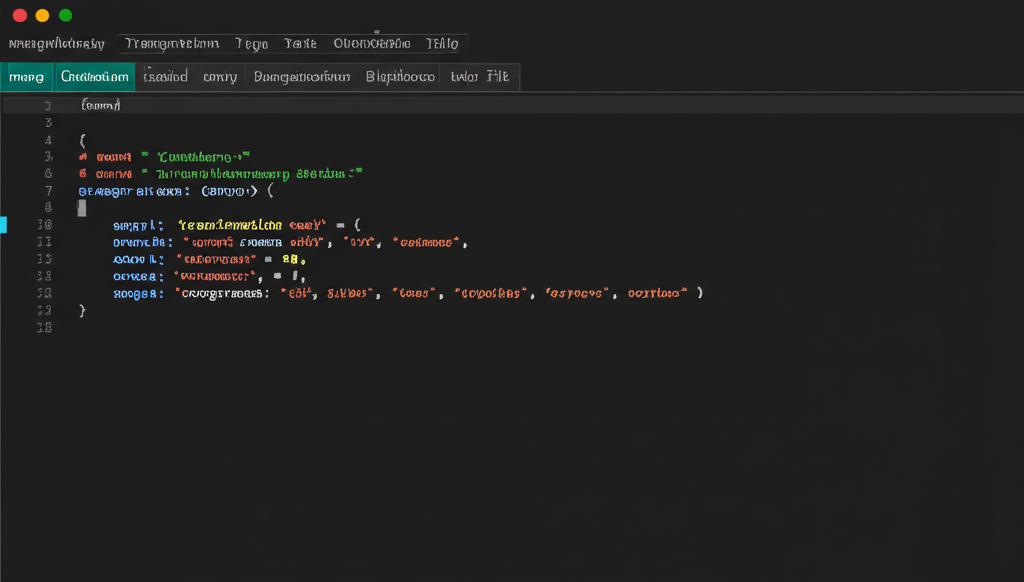1024x582 pixels.
Task: Click the breadcrumb text above the code
Action: point(101,105)
